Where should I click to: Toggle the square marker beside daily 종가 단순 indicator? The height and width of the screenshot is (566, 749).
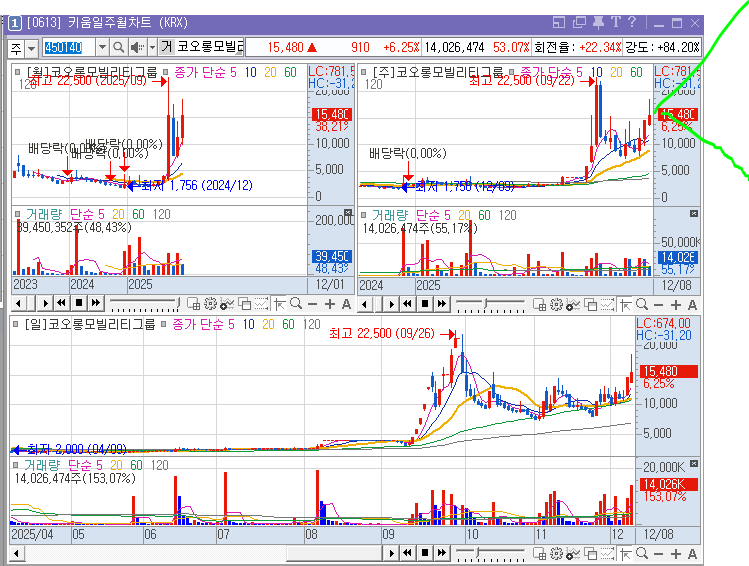coord(163,324)
